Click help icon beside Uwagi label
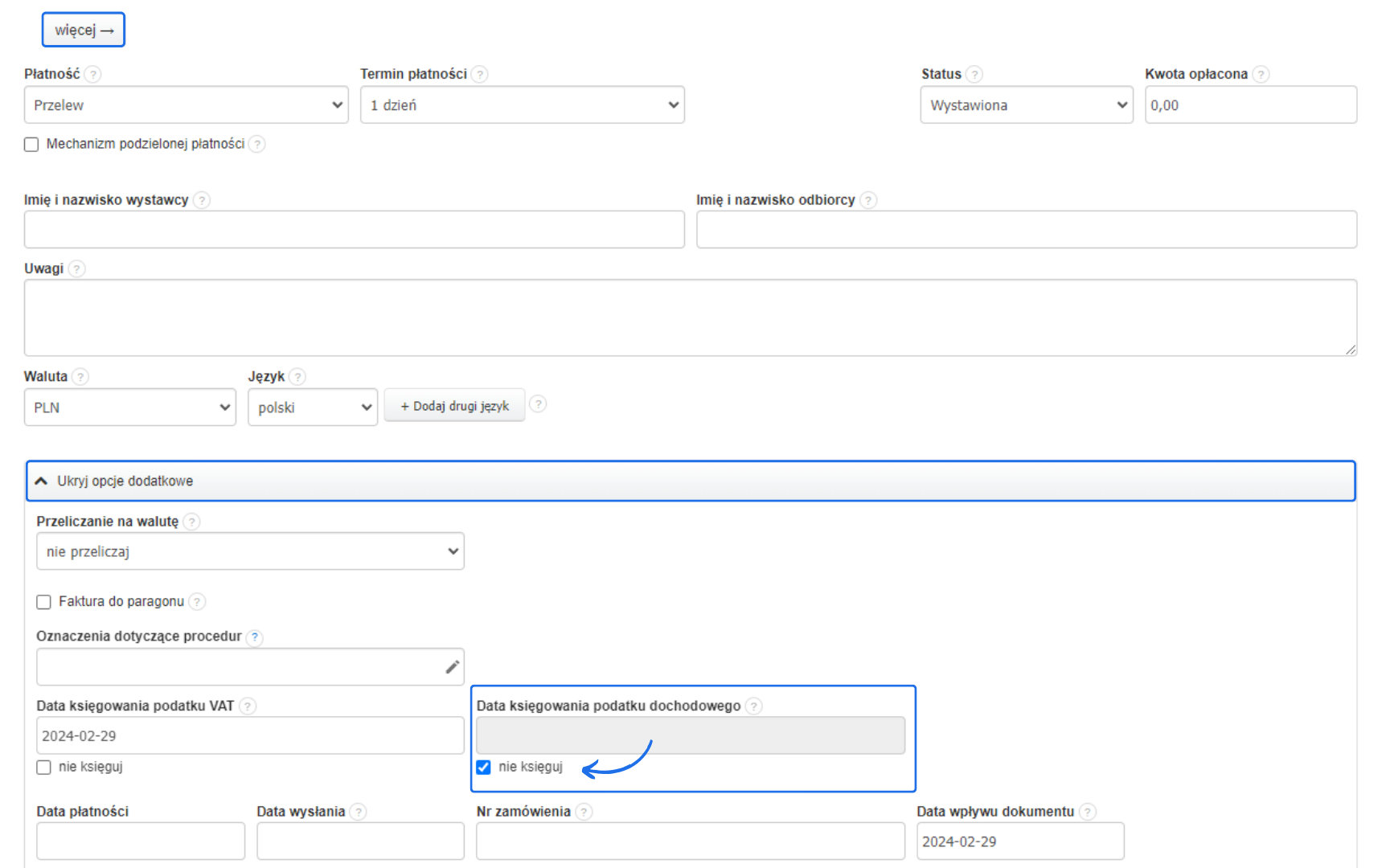This screenshot has width=1386, height=868. click(76, 269)
